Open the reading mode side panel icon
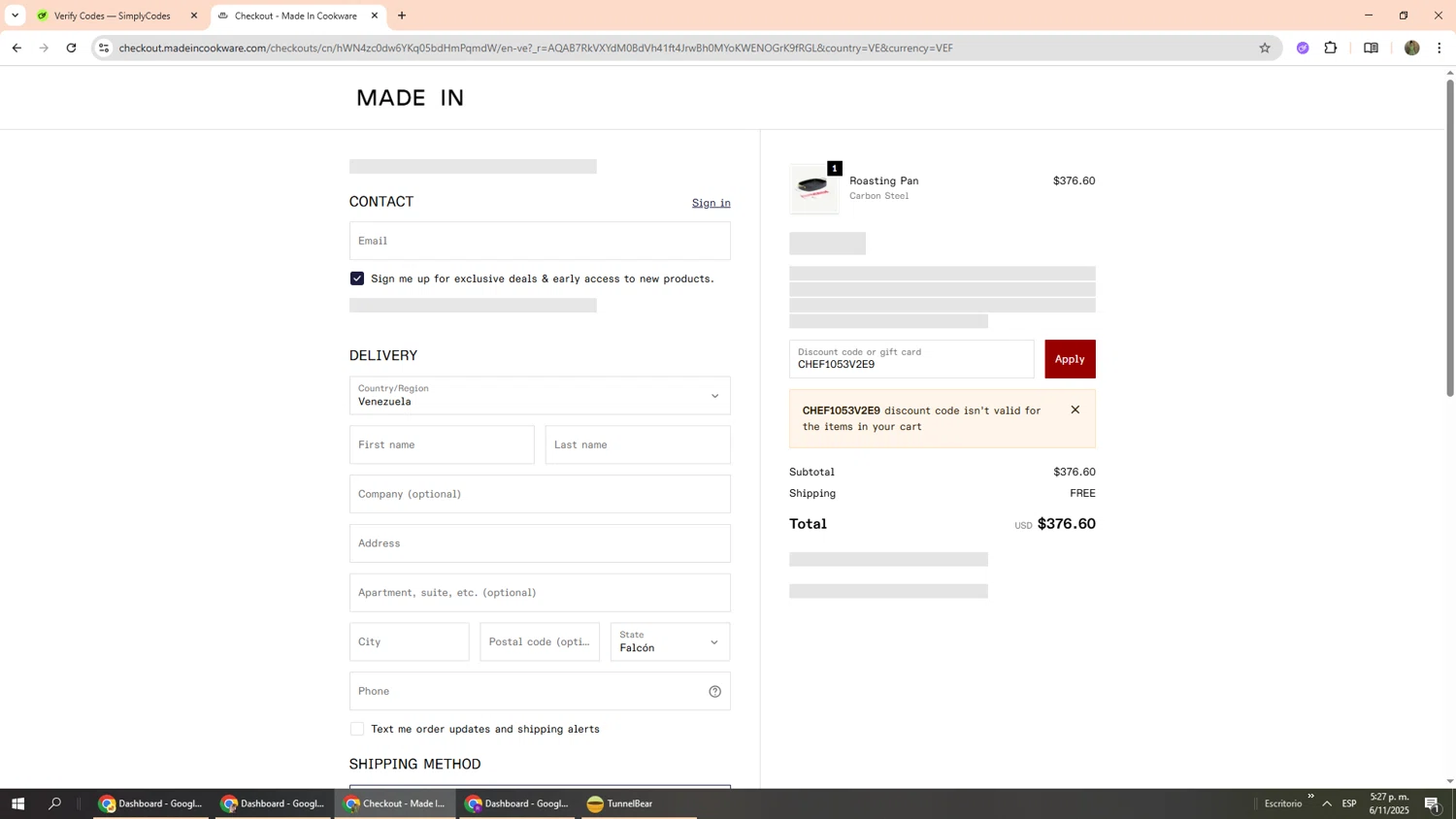1456x819 pixels. [x=1371, y=48]
